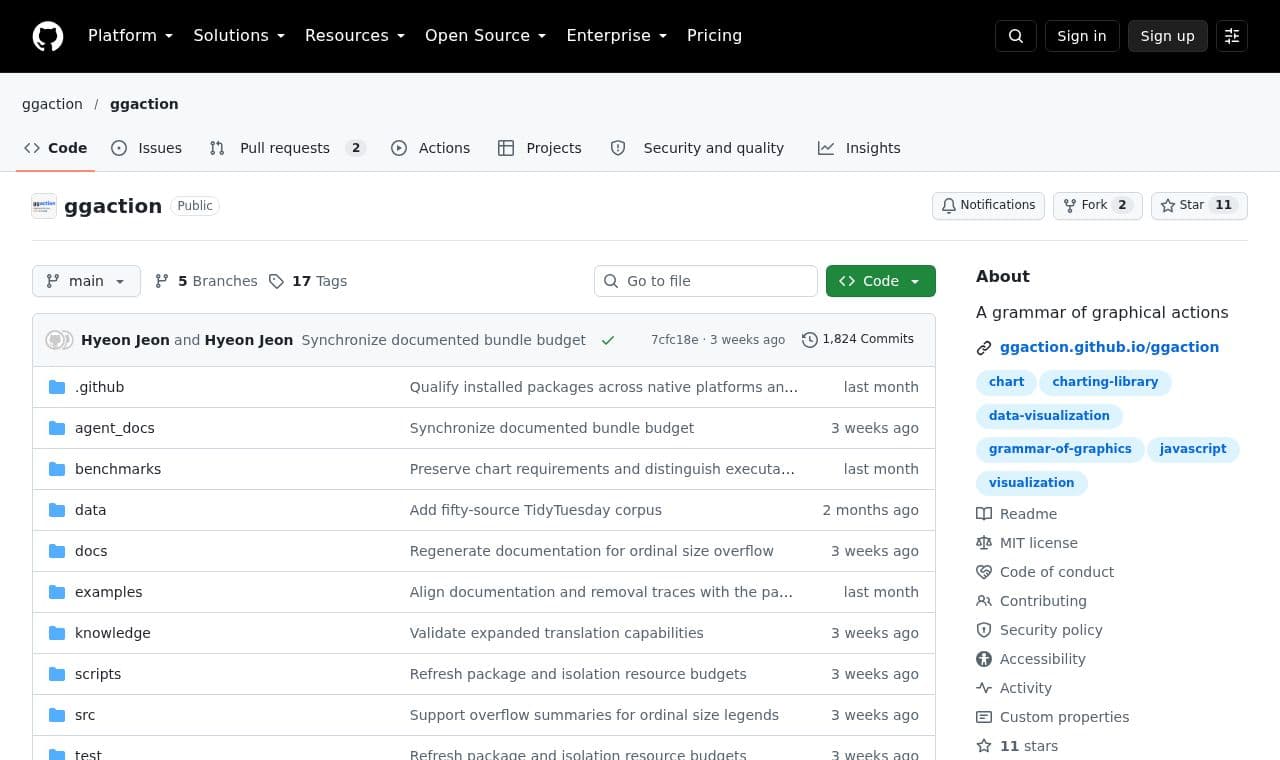Open the main branch selector dropdown
1280x760 pixels.
86,281
